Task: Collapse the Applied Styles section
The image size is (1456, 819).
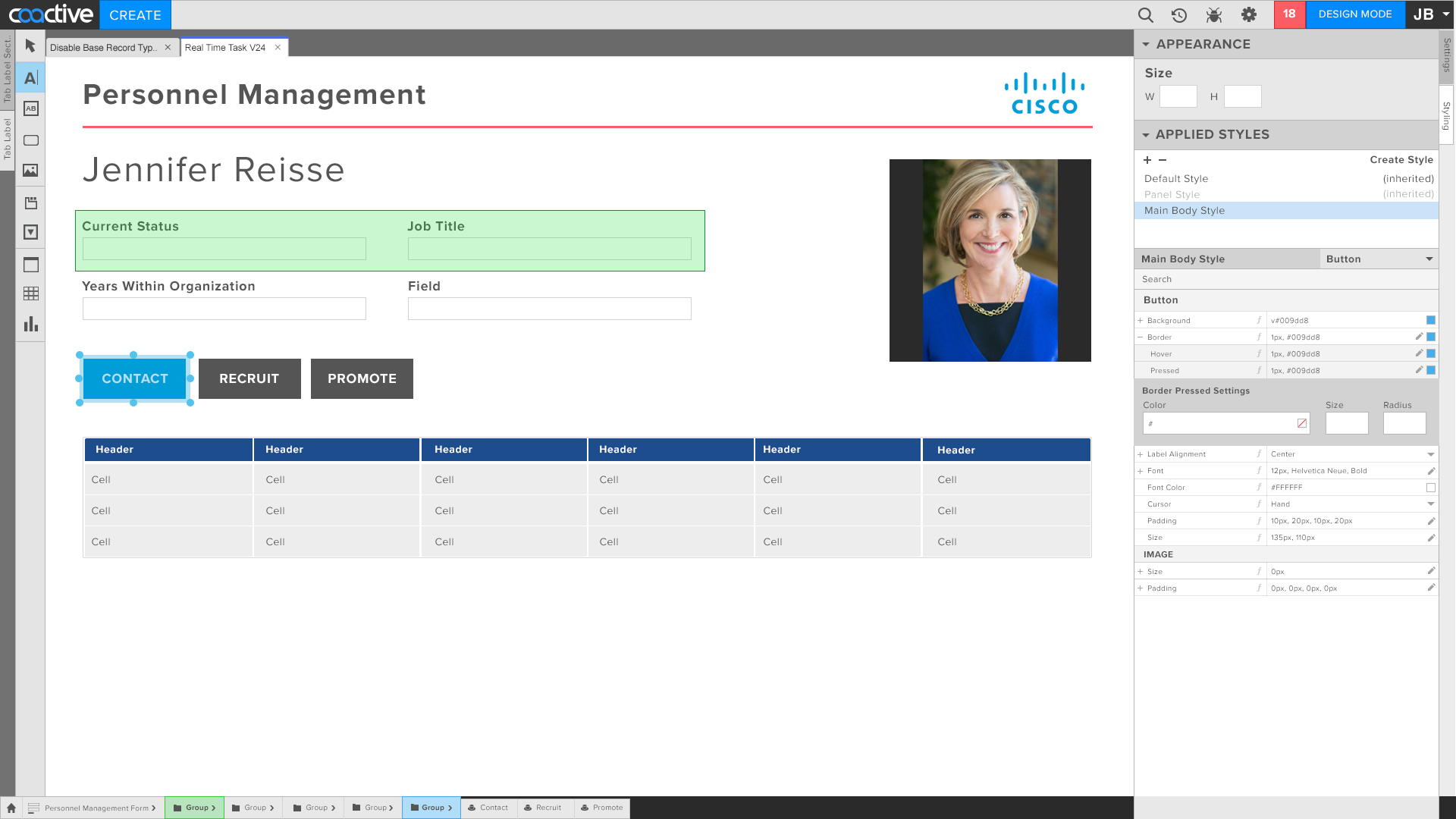Action: pos(1146,135)
